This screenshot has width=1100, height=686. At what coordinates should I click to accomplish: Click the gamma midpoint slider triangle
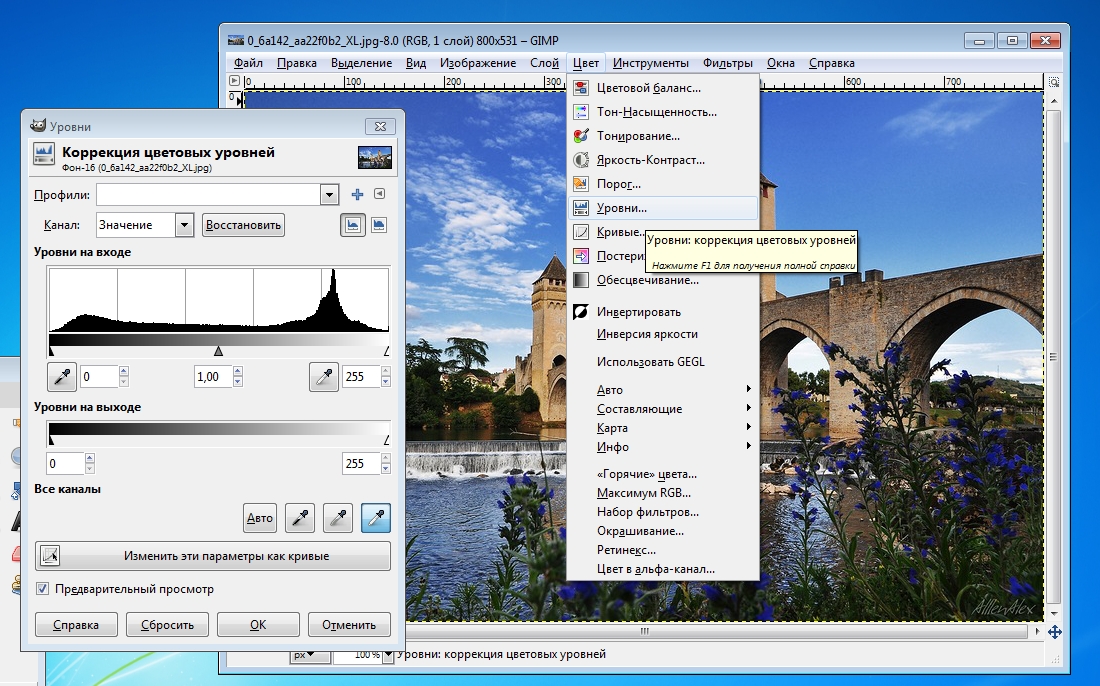click(218, 351)
